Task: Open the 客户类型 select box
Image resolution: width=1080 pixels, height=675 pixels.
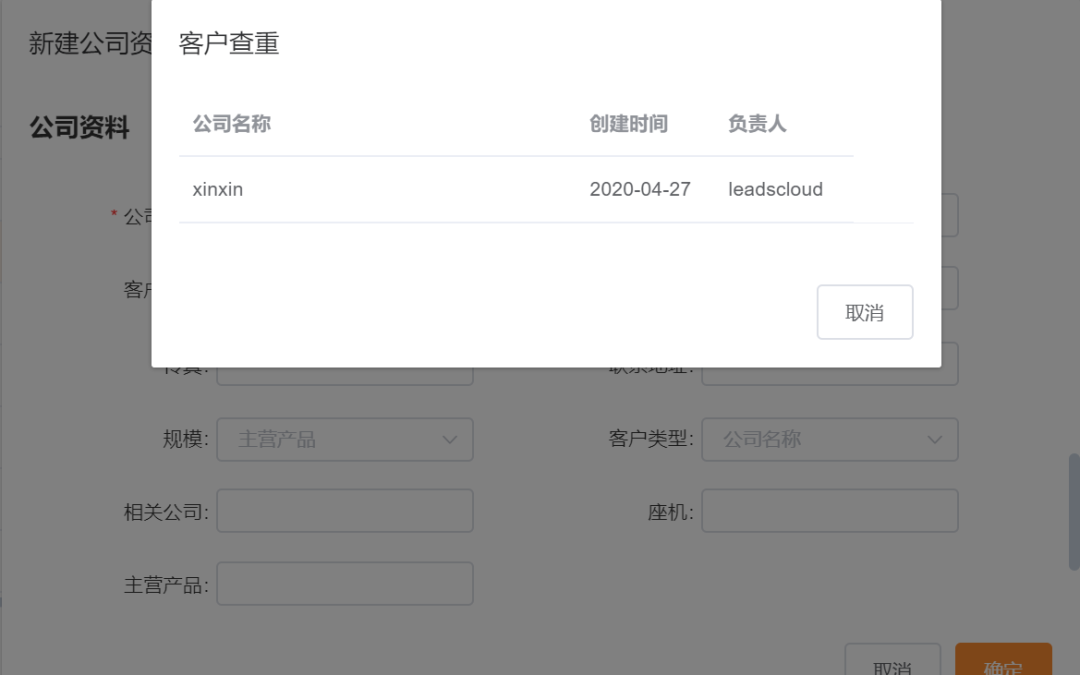Action: [815, 439]
